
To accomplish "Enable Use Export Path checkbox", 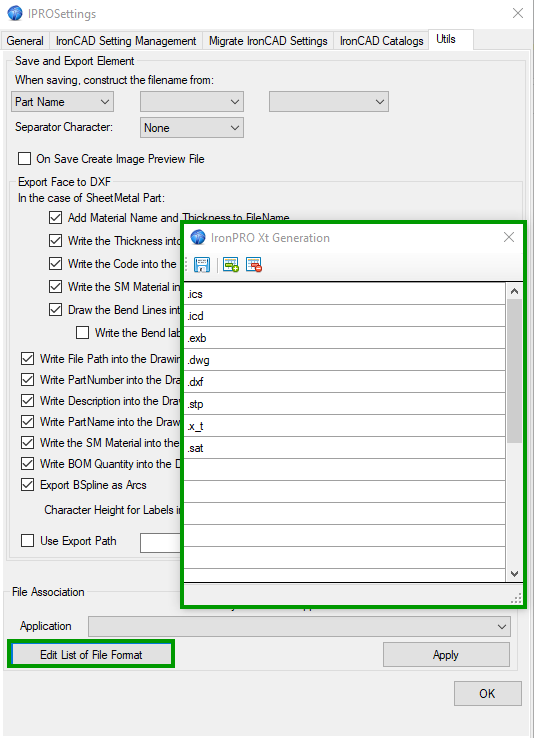I will [27, 541].
